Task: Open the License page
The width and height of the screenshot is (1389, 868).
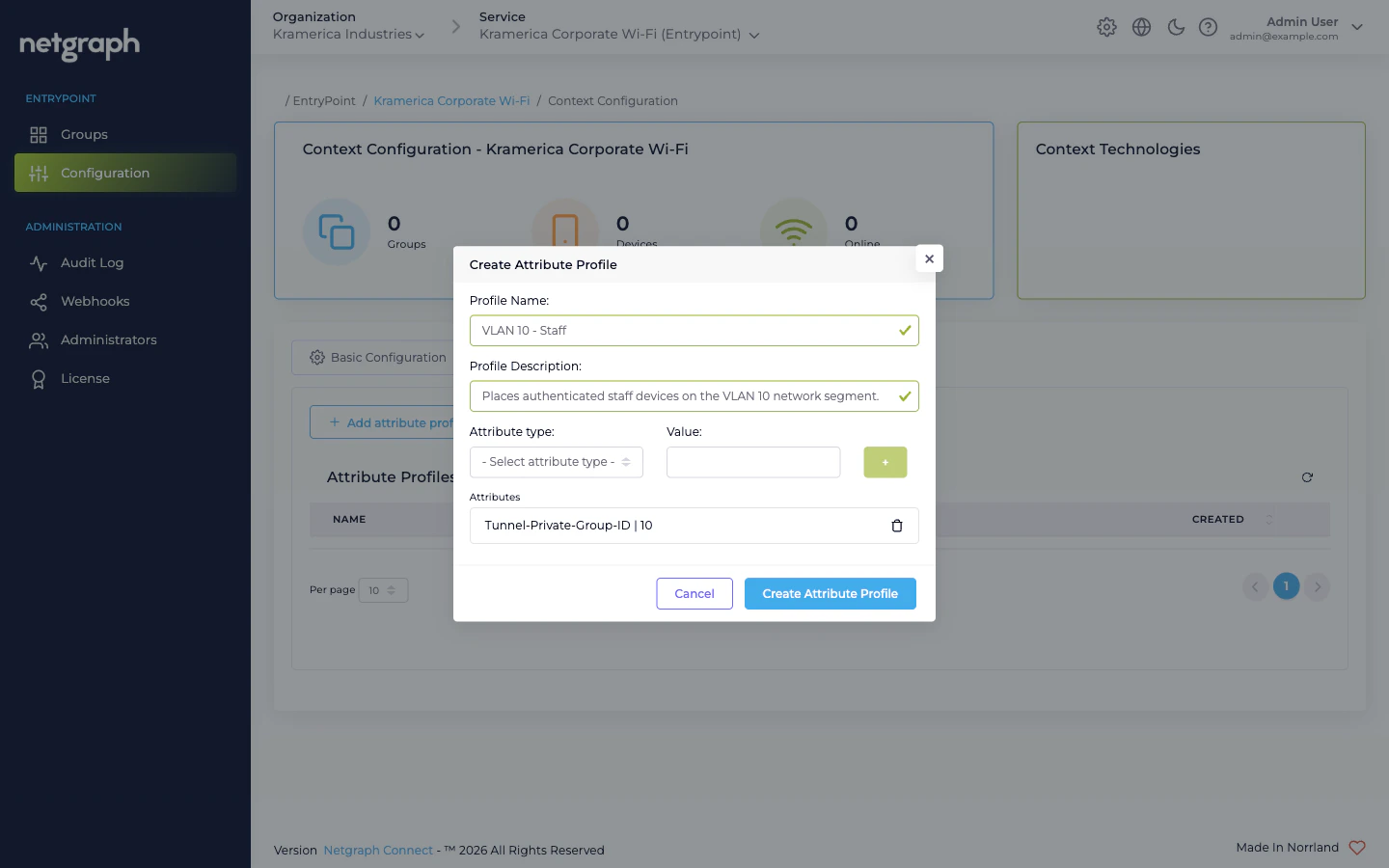Action: coord(85,378)
